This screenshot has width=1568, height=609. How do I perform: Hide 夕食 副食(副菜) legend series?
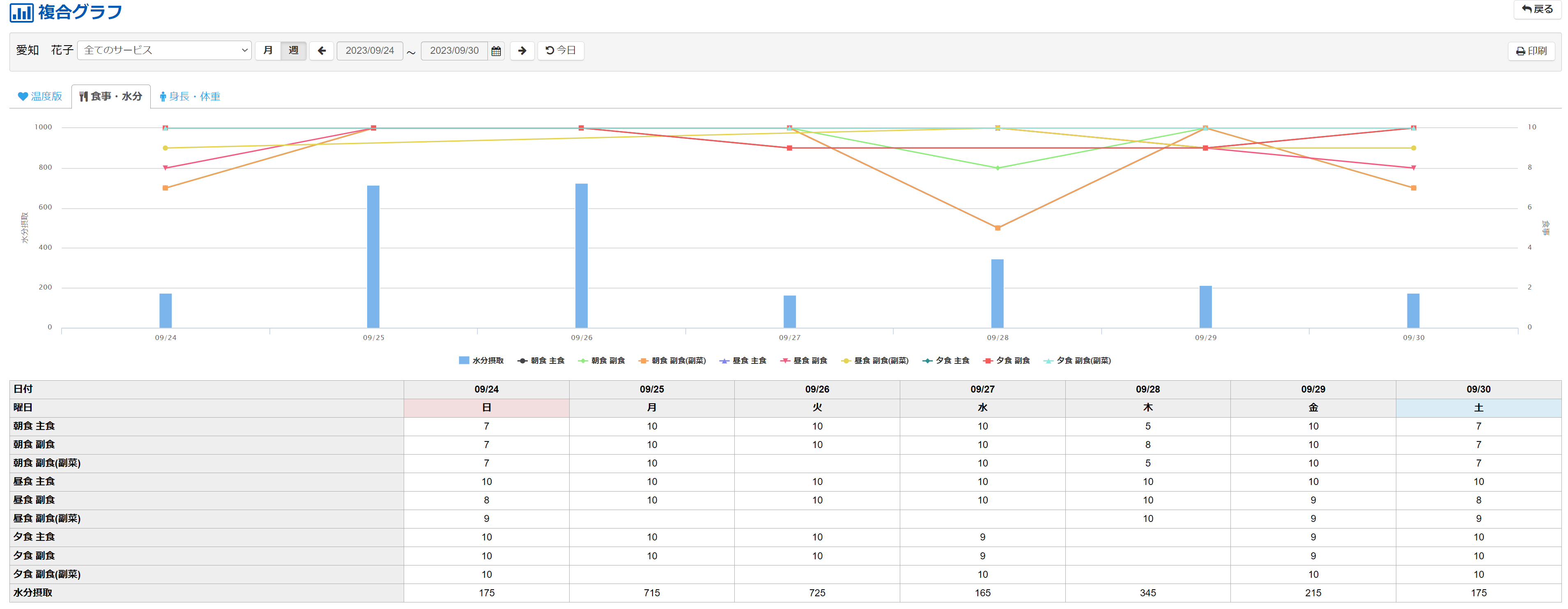tap(1077, 361)
